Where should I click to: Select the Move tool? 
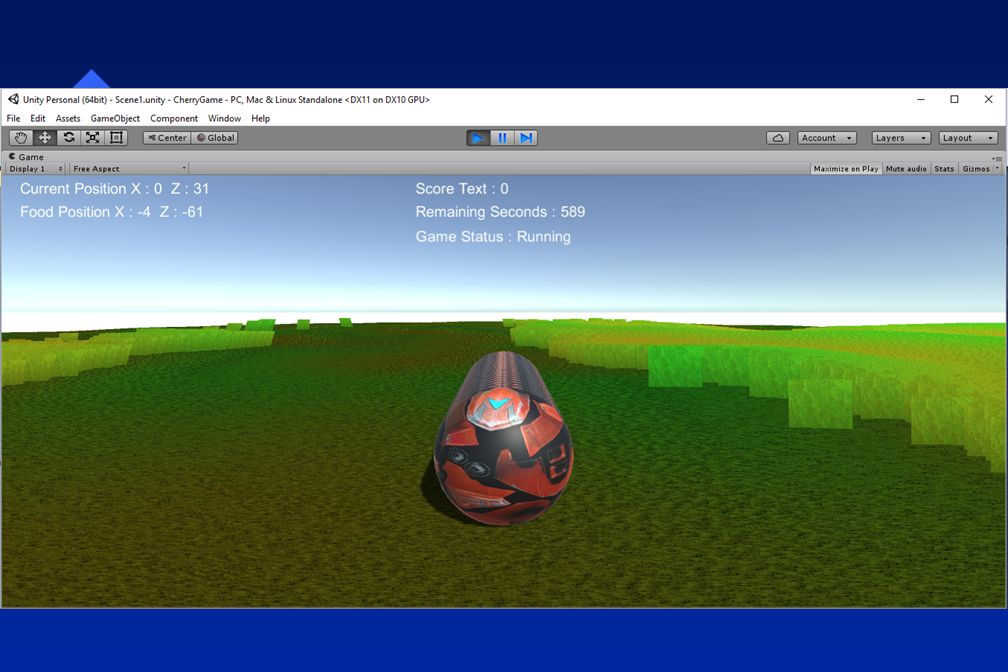(x=45, y=138)
